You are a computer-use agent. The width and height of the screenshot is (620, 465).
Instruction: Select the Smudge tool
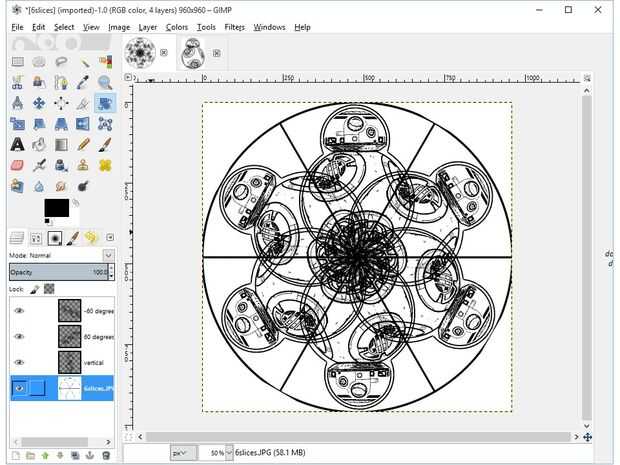[61, 186]
